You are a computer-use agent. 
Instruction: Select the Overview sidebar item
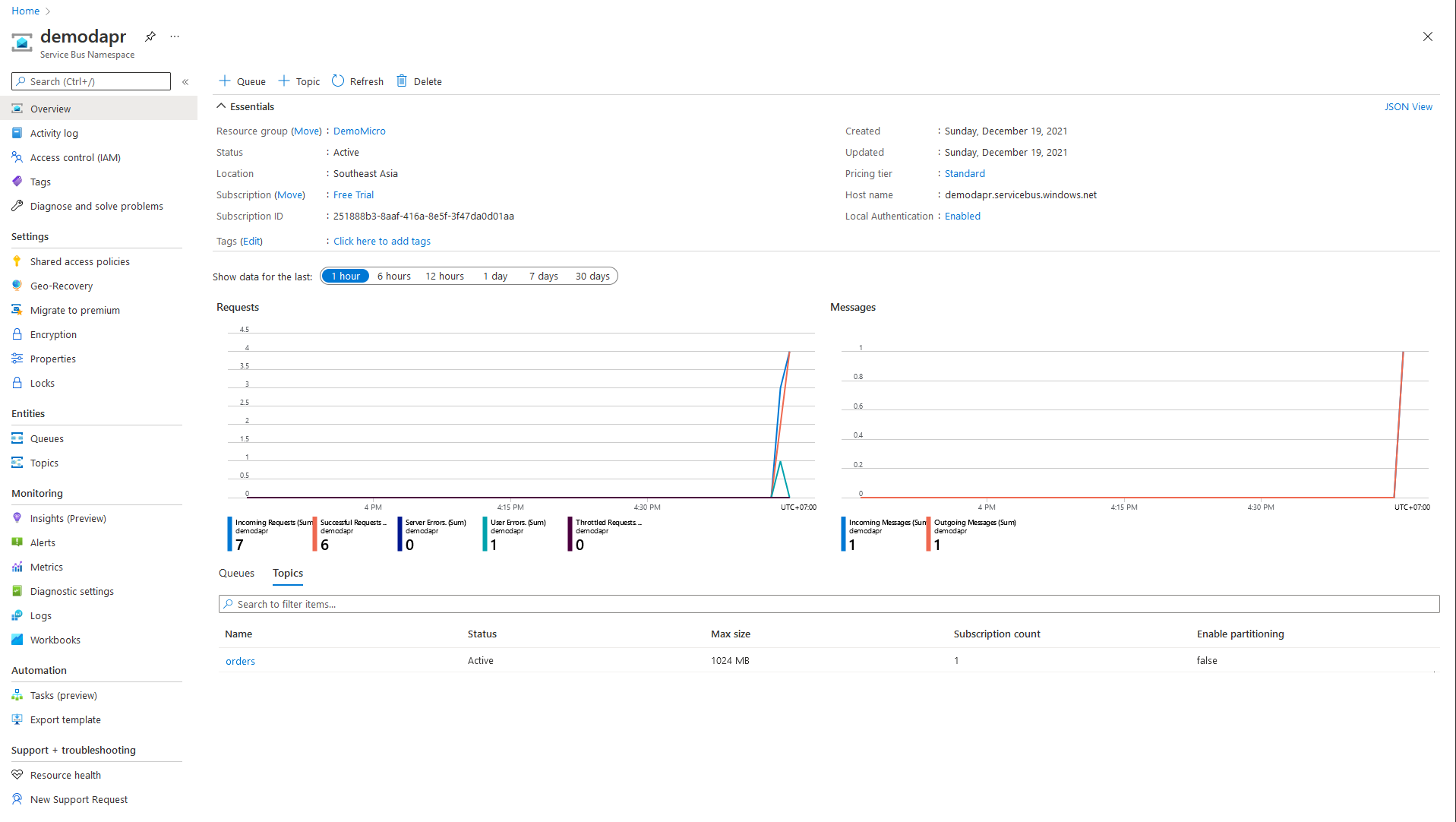pos(99,109)
